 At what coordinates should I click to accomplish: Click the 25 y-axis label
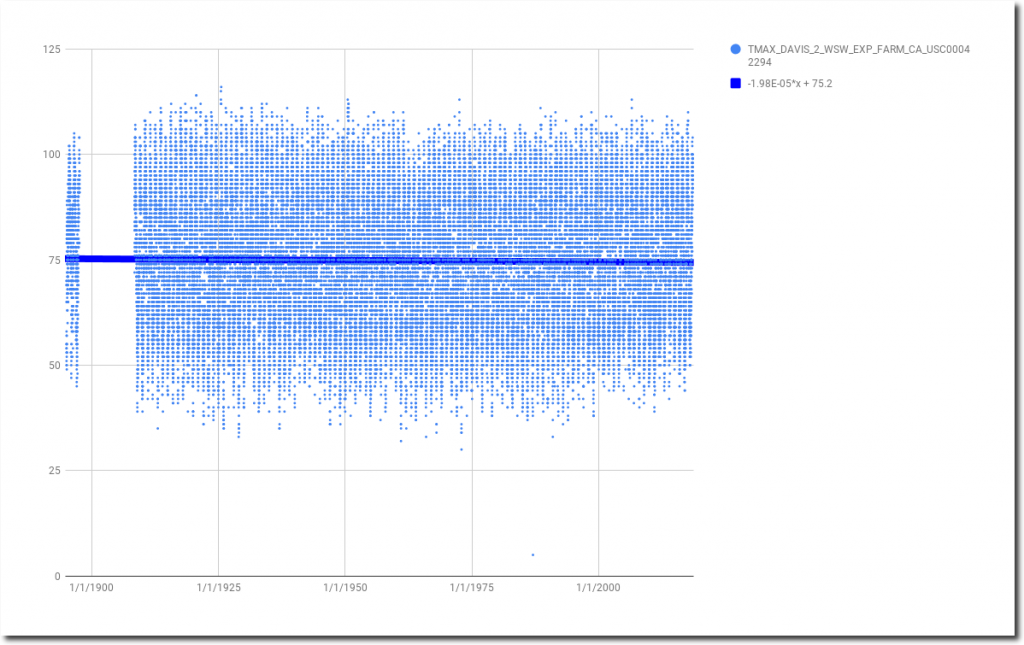pyautogui.click(x=53, y=471)
